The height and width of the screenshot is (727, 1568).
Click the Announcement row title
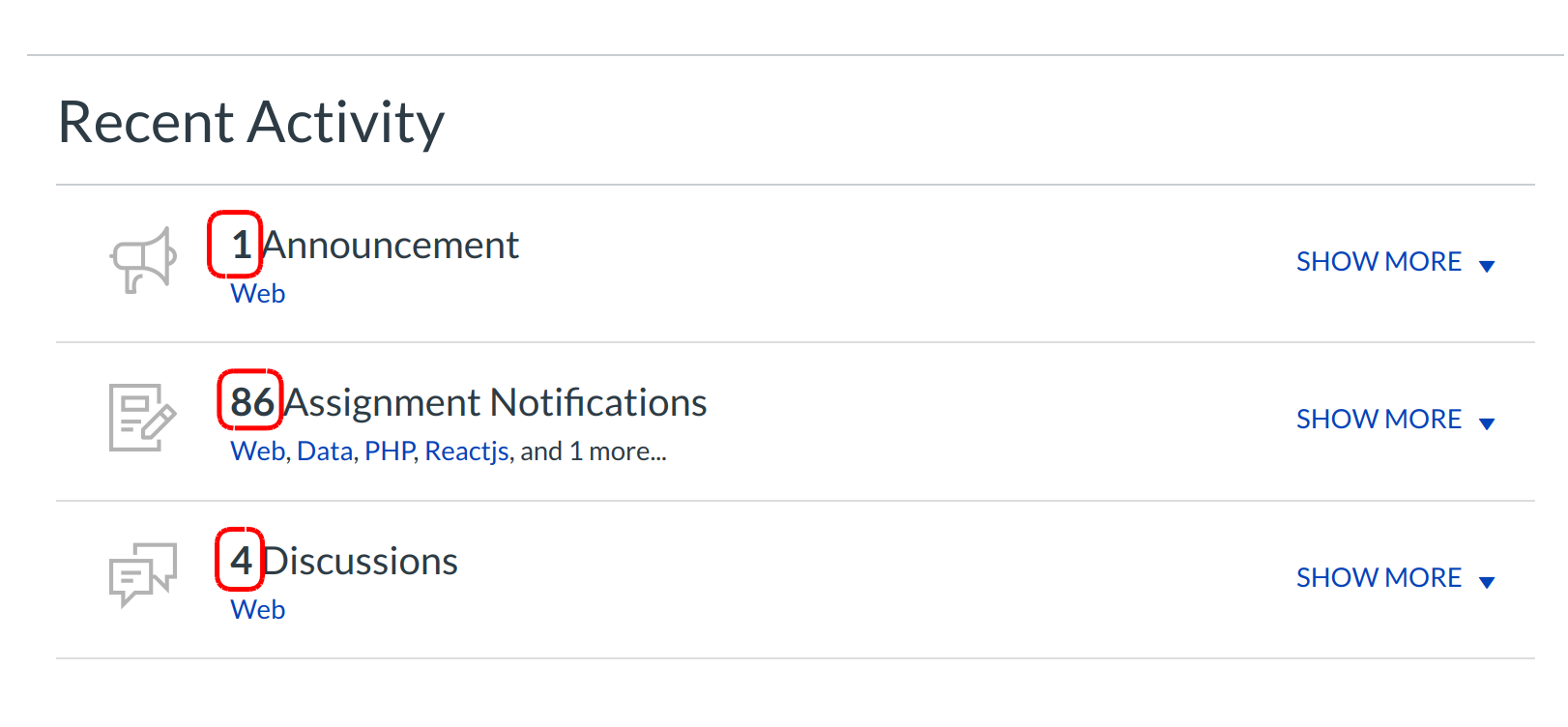391,246
